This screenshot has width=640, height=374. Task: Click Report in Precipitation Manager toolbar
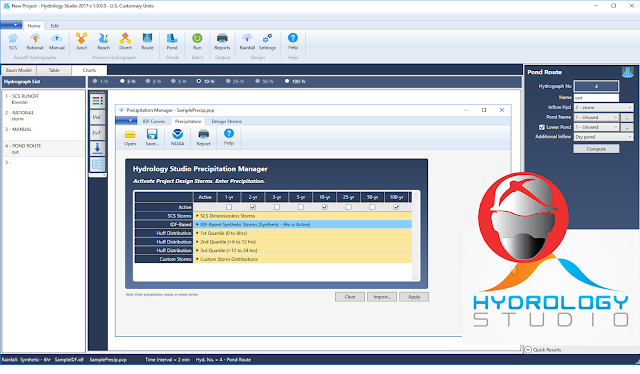pyautogui.click(x=203, y=138)
